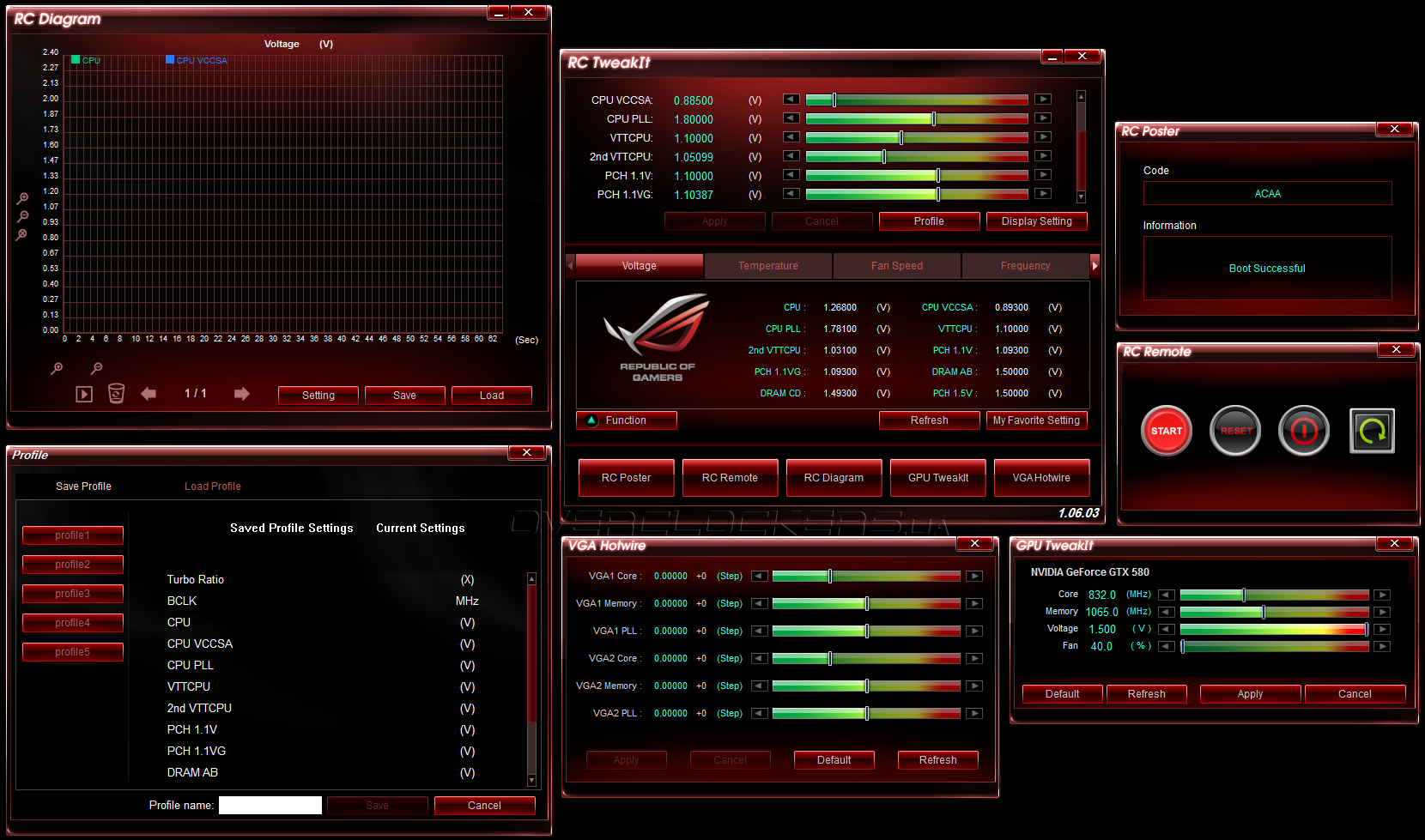Image resolution: width=1425 pixels, height=840 pixels.
Task: Increase GPU Memory frequency with right arrow
Action: (x=1382, y=612)
